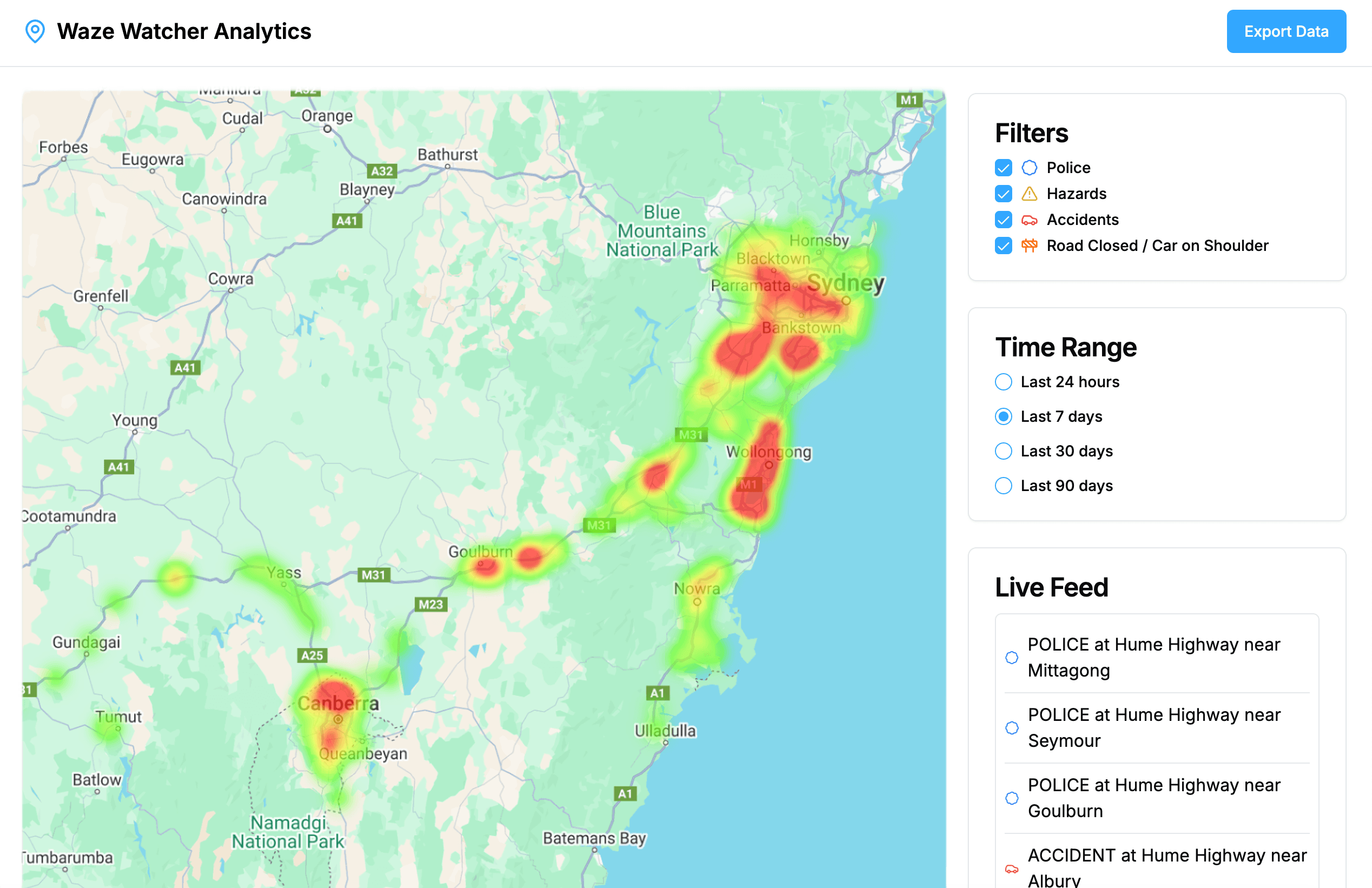Click the Export Data button

[1286, 32]
